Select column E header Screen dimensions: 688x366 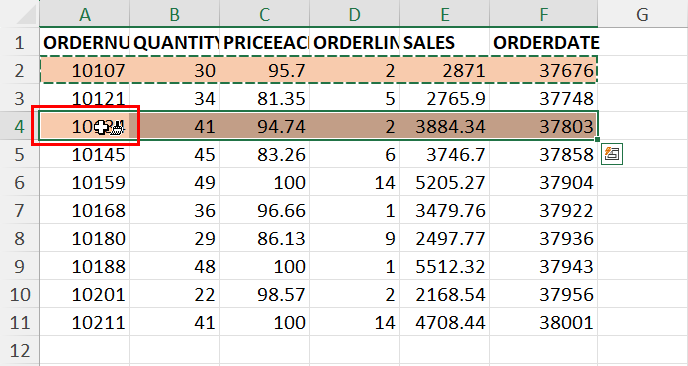pyautogui.click(x=444, y=14)
